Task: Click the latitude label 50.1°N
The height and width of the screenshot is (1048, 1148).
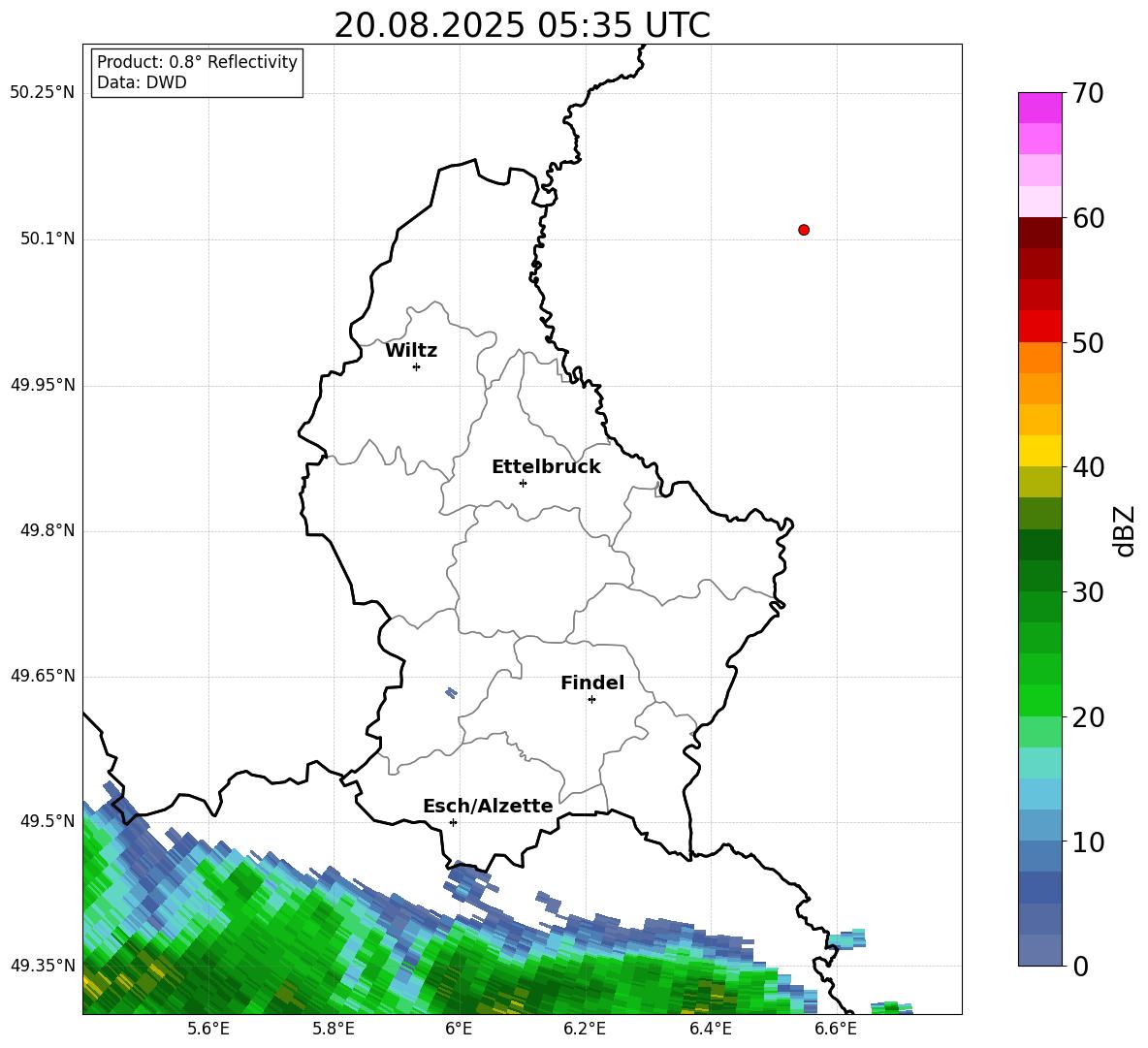Action: [48, 238]
